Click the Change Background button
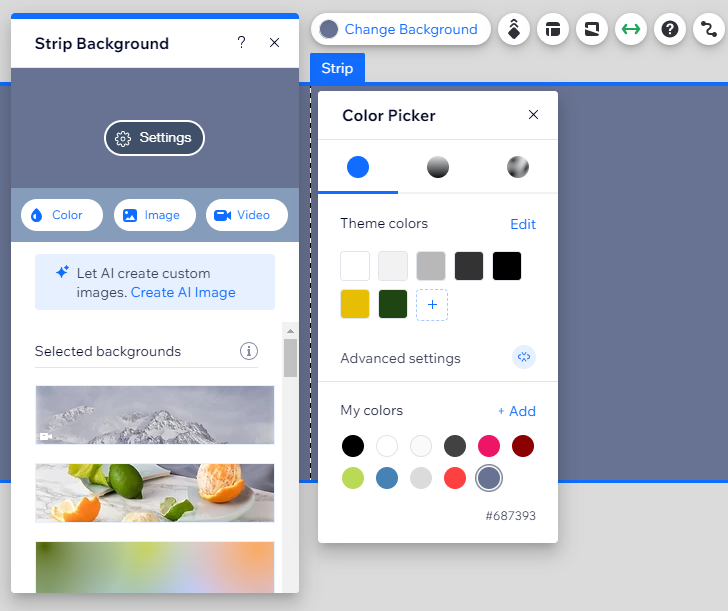The height and width of the screenshot is (611, 728). coord(400,29)
